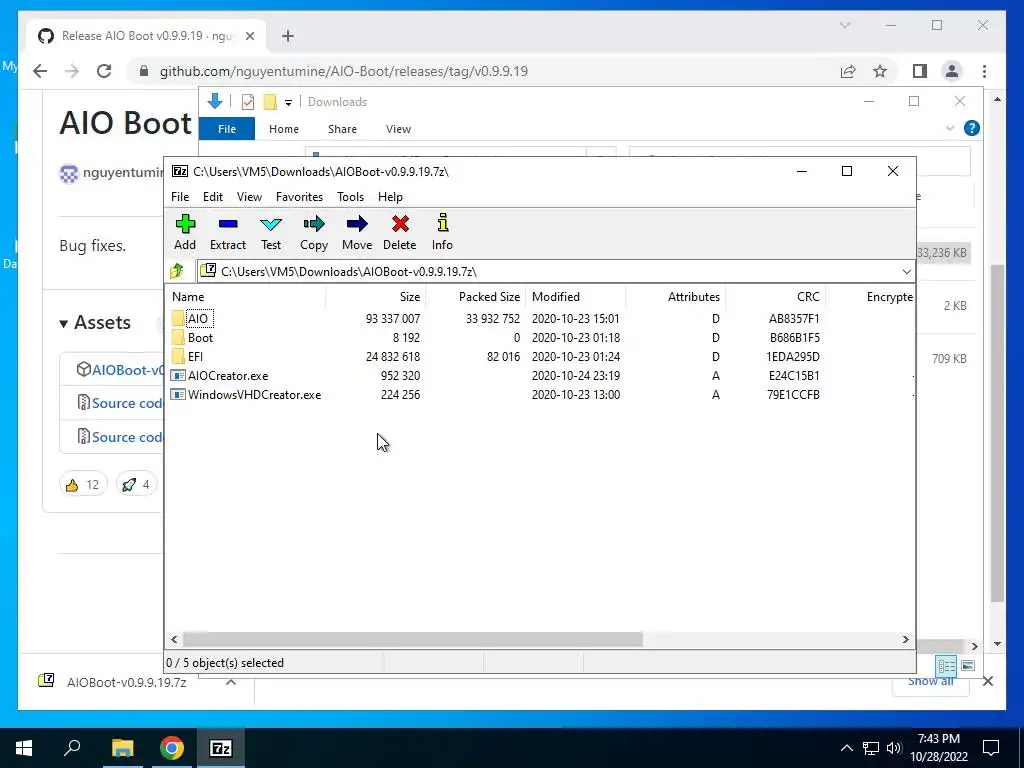Sort by the Name column header
The height and width of the screenshot is (768, 1024).
[188, 296]
